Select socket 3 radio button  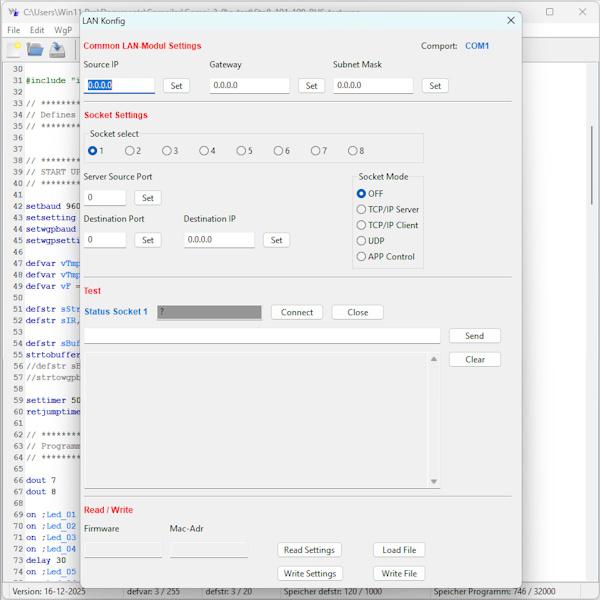pyautogui.click(x=166, y=151)
